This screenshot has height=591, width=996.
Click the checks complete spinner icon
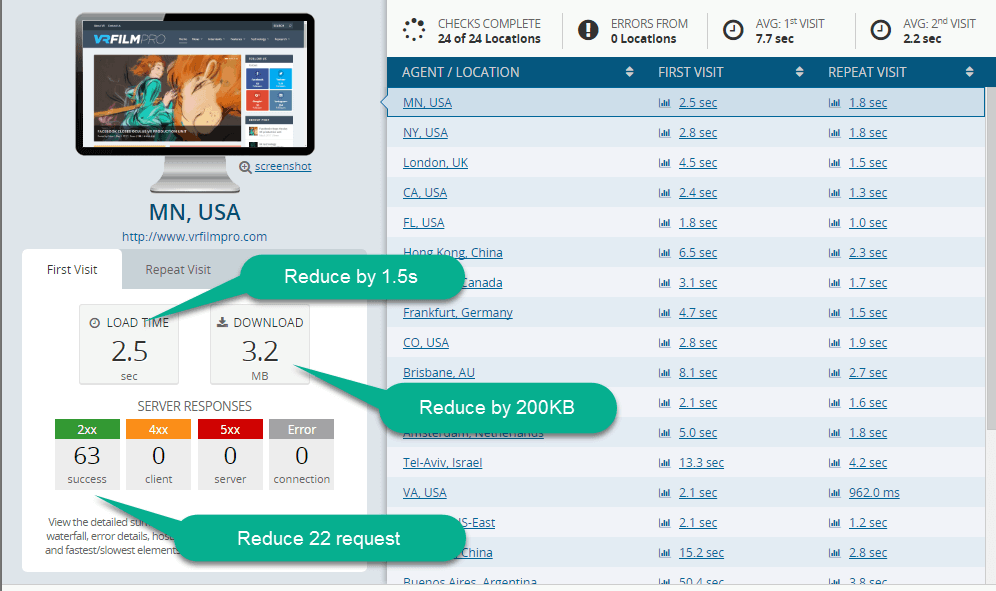click(414, 30)
